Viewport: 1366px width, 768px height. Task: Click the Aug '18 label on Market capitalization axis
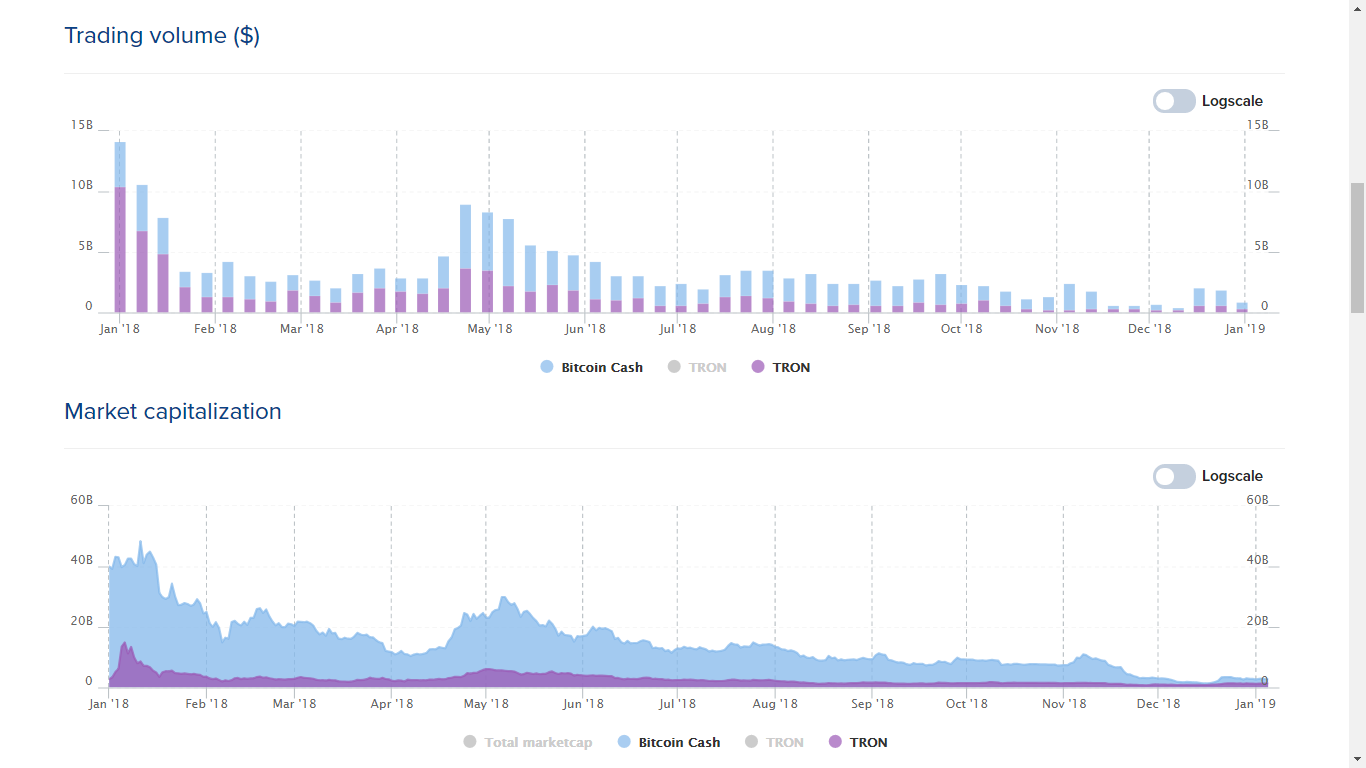click(775, 703)
